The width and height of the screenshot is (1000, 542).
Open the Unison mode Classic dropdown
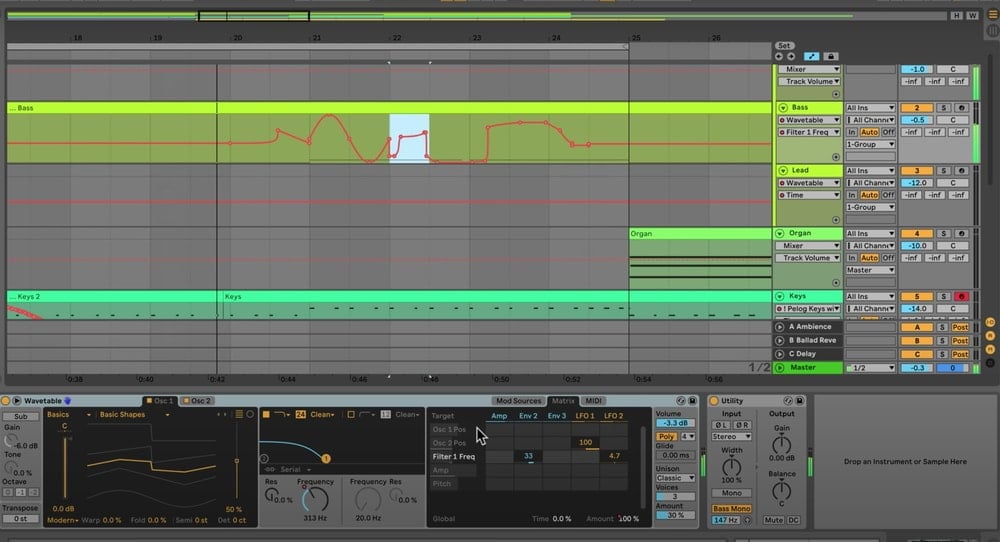coord(674,478)
